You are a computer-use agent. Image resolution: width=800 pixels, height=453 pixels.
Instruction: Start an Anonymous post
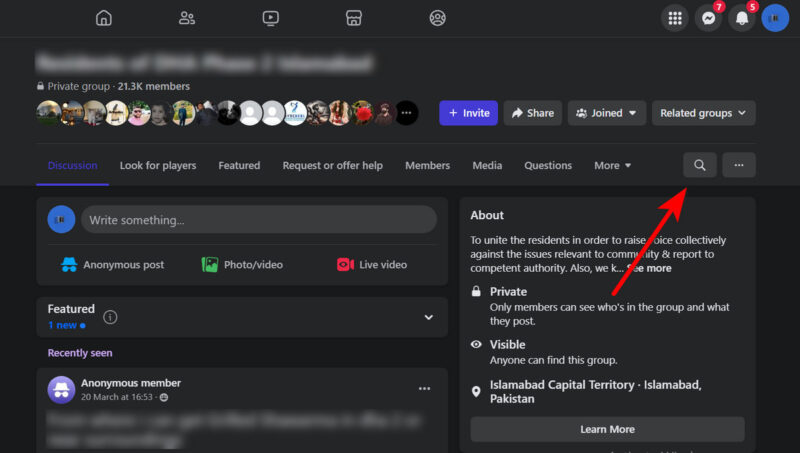pyautogui.click(x=113, y=265)
